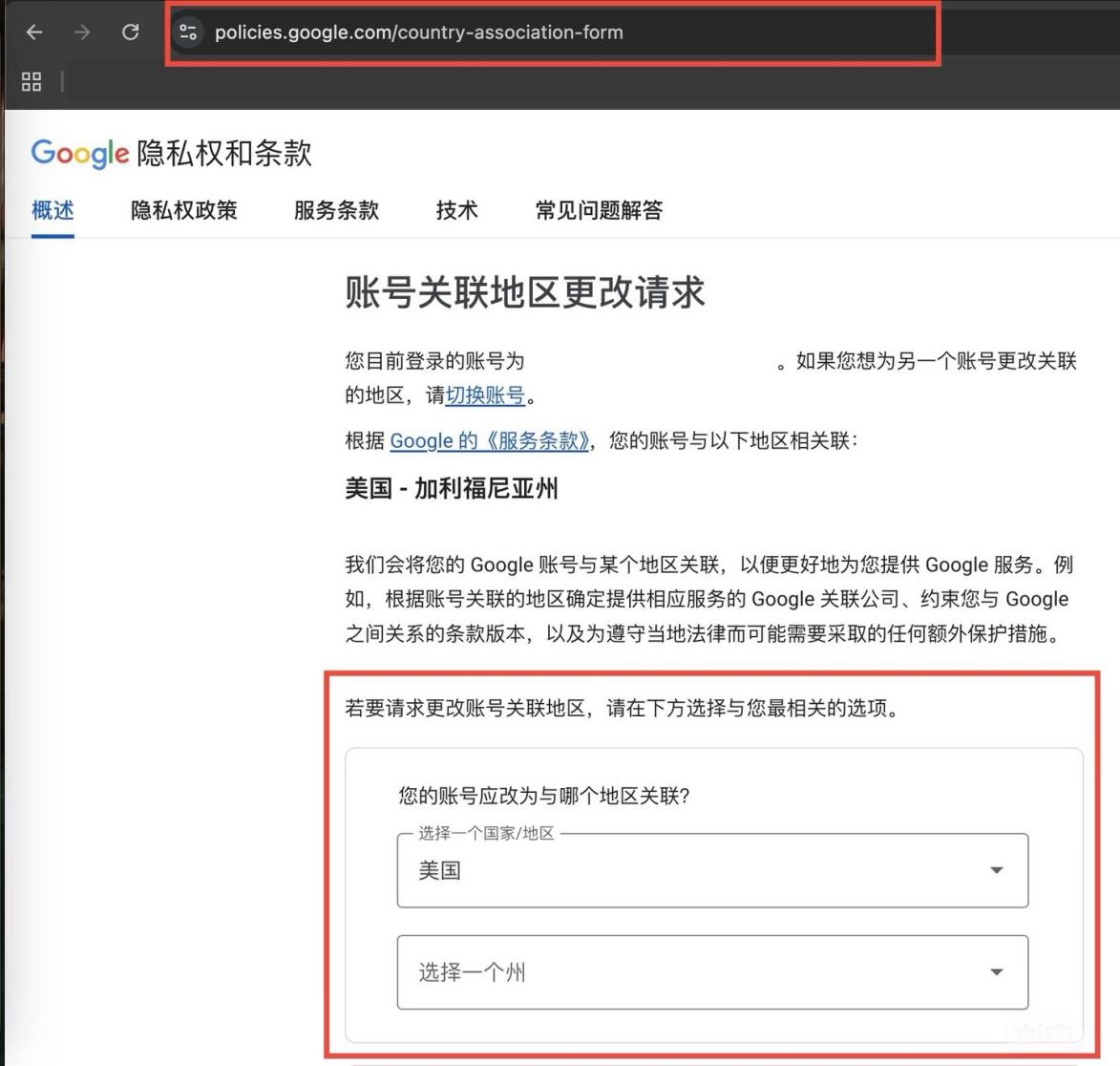This screenshot has width=1120, height=1066.
Task: Switch to the 概述 tab
Action: coord(53,210)
